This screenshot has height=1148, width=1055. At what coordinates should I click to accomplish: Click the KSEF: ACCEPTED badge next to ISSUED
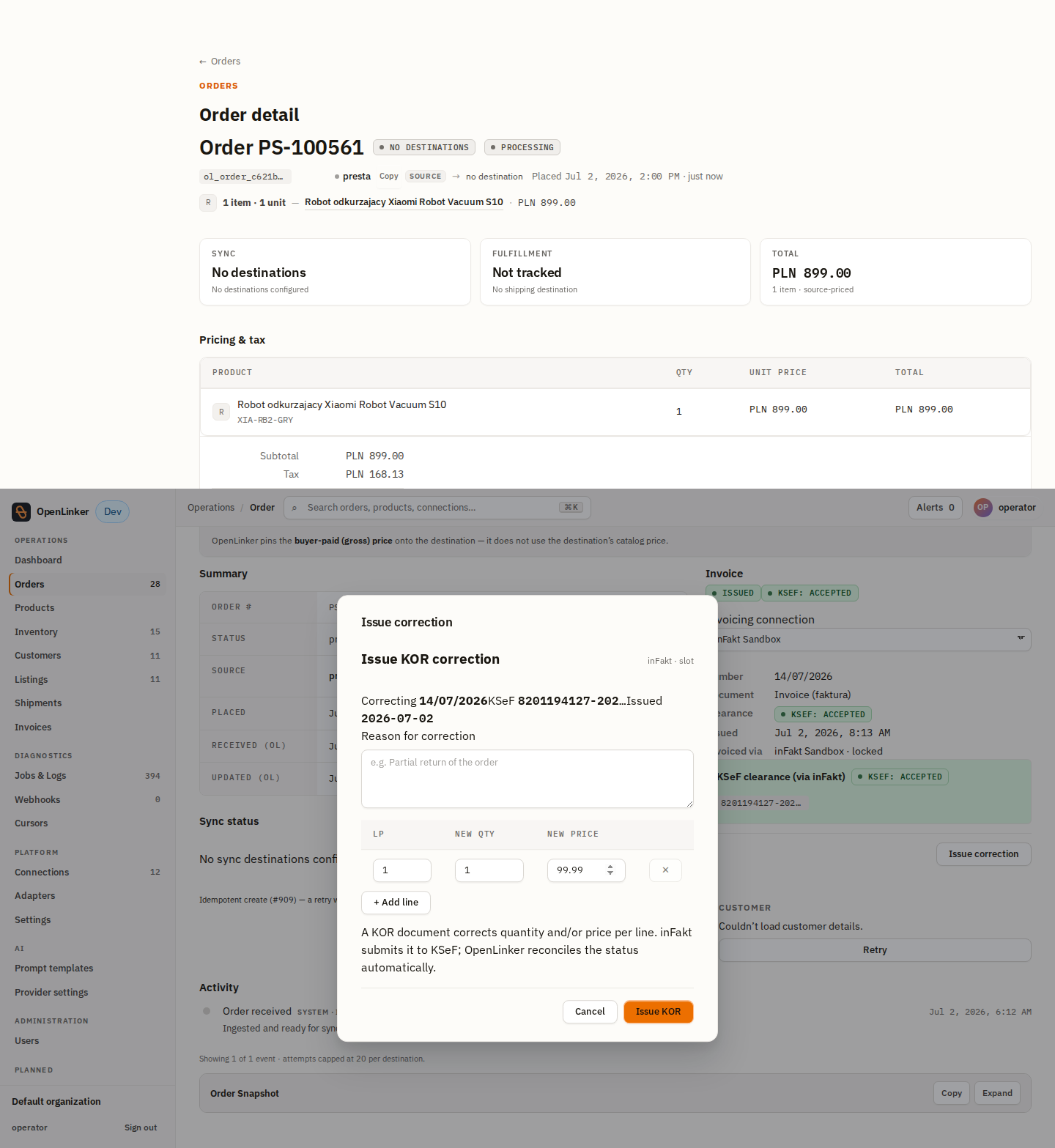(810, 593)
